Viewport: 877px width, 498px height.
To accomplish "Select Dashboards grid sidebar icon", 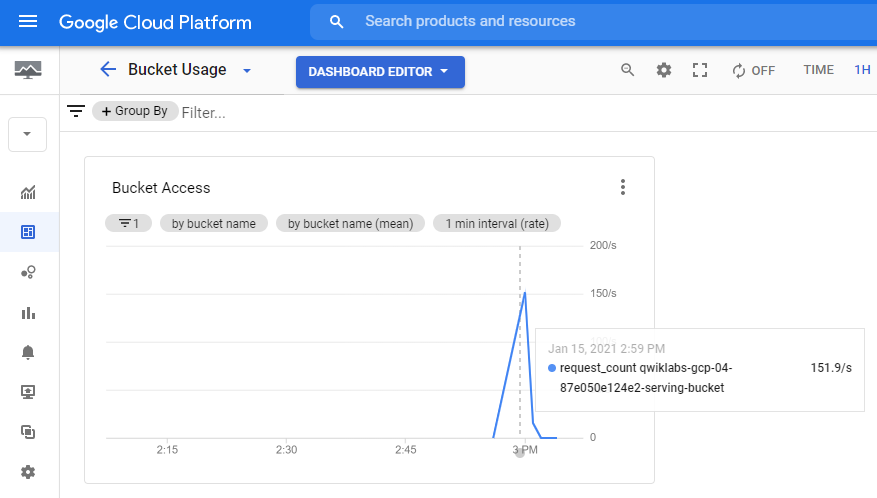I will pos(28,232).
